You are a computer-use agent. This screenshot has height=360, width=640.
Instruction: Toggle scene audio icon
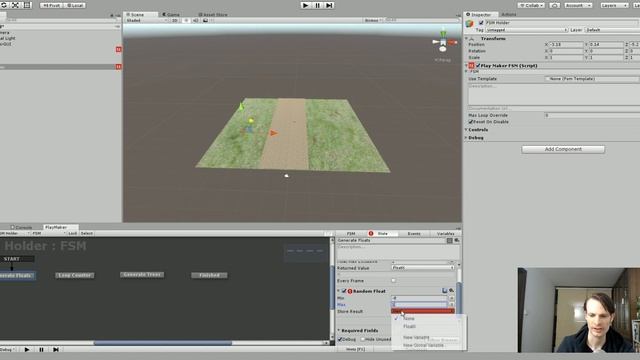click(x=196, y=20)
